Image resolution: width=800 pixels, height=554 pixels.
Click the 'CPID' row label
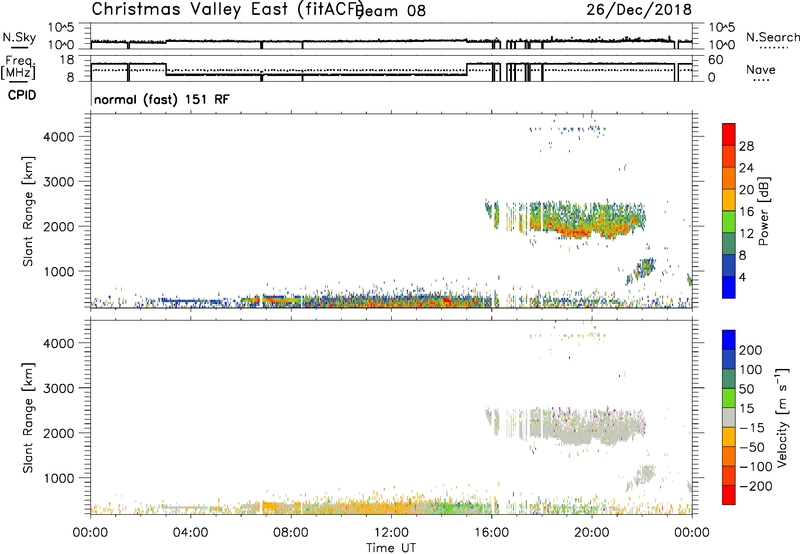coord(22,95)
